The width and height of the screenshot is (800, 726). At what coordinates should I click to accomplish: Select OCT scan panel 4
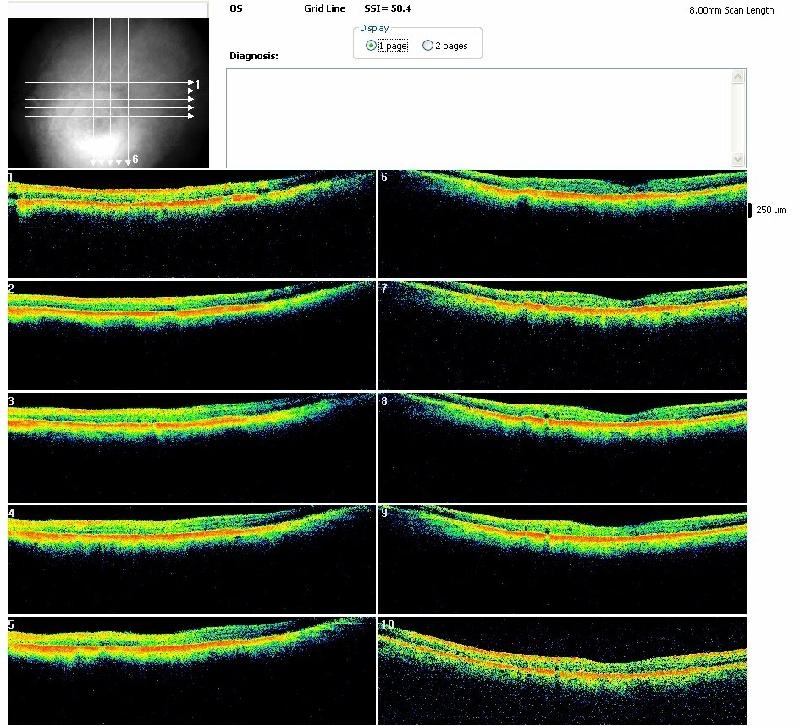click(192, 559)
